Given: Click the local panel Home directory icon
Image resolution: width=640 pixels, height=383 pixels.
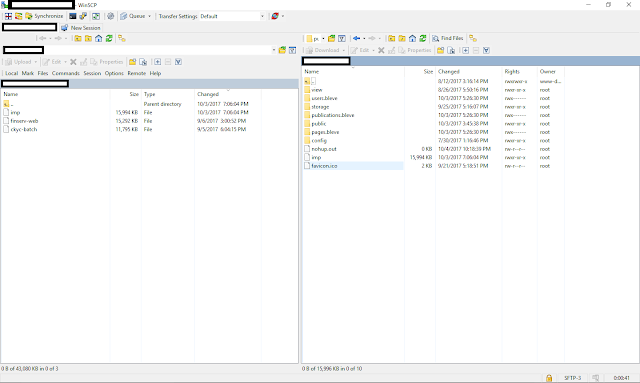Looking at the screenshot, I should pyautogui.click(x=99, y=38).
